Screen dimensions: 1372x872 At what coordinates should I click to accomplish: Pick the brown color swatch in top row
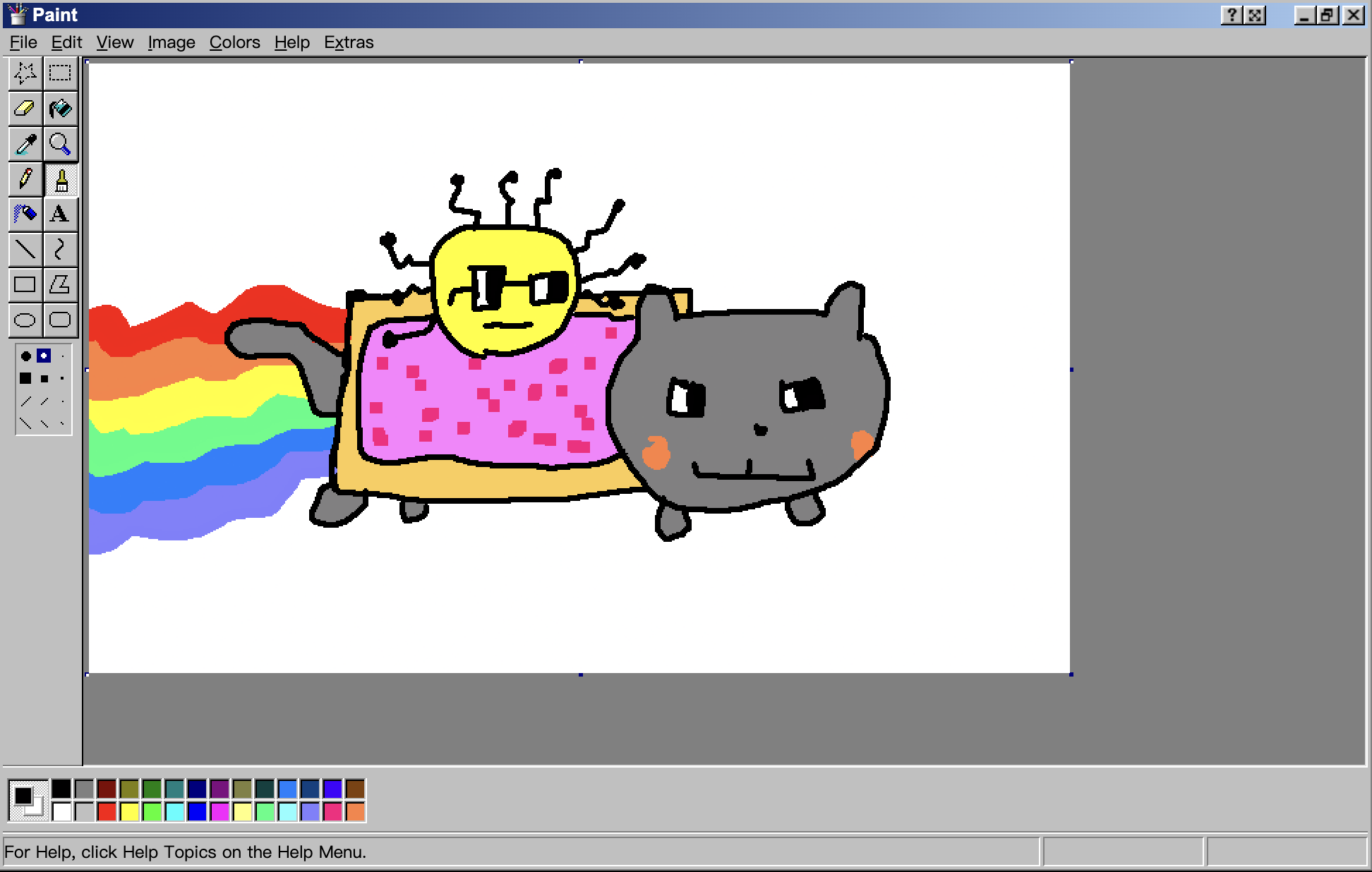pos(355,789)
